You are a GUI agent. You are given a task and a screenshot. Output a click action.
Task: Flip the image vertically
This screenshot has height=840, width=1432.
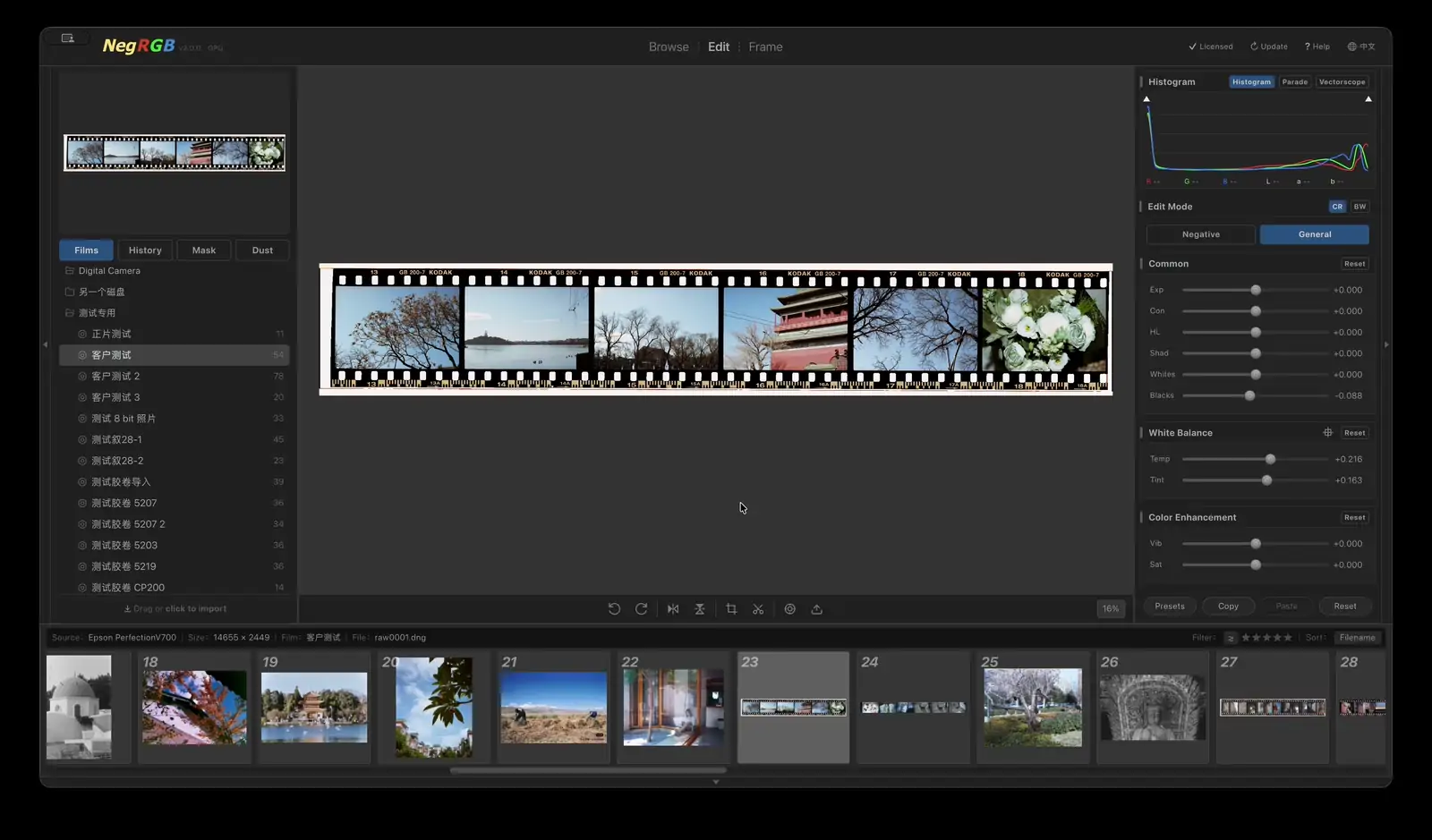[x=700, y=609]
